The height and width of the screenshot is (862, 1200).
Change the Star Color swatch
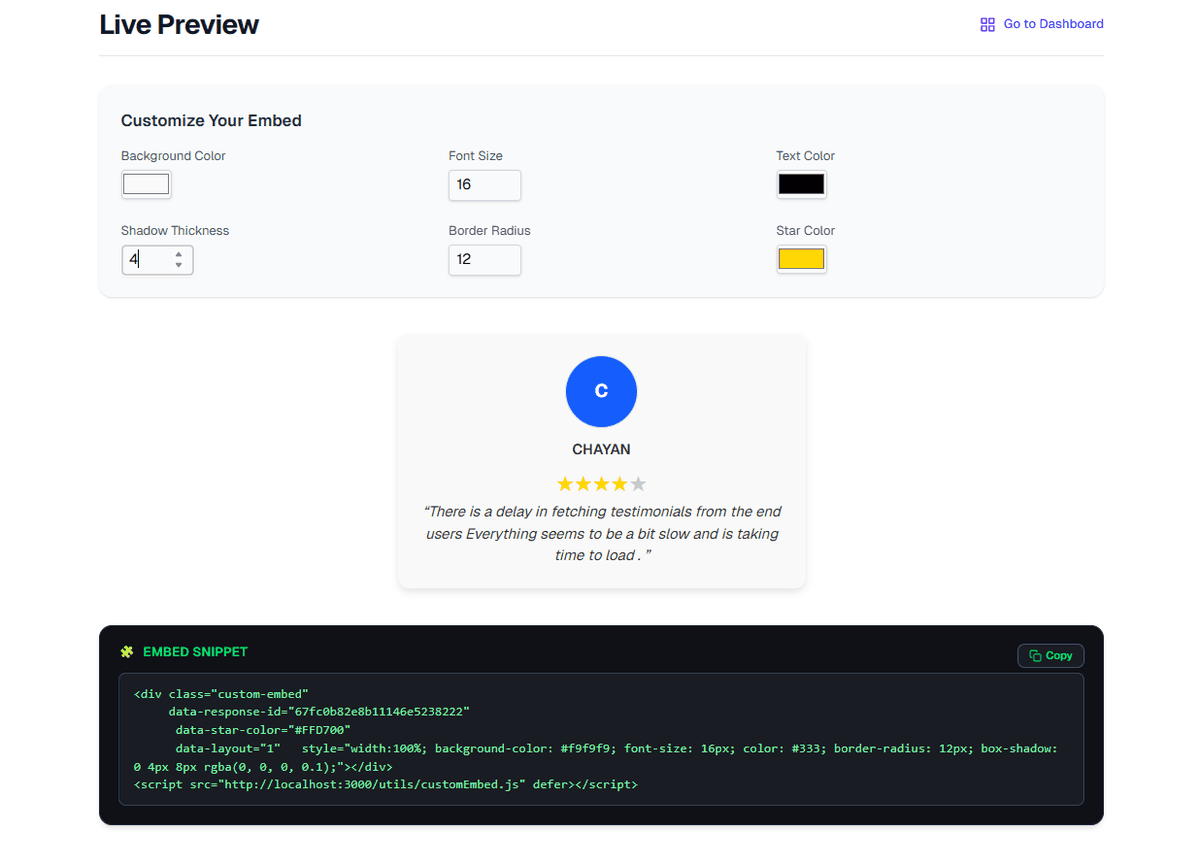coord(801,258)
